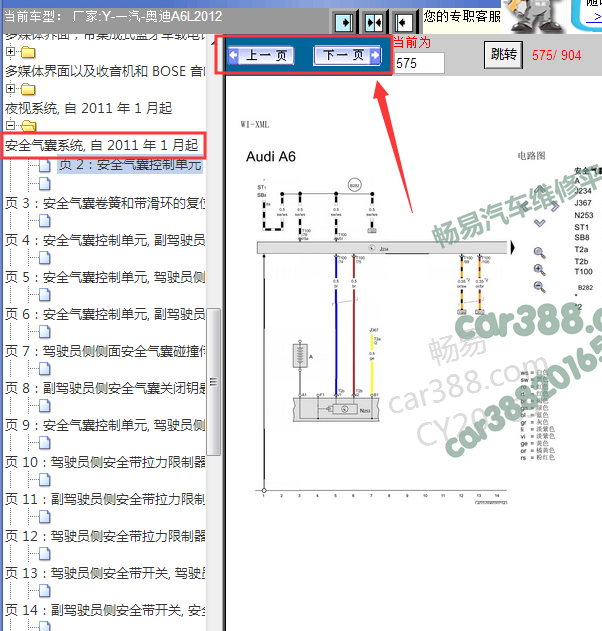
Task: Select 夜视系统, 自 2011 年 1 月起
Action: (x=89, y=108)
